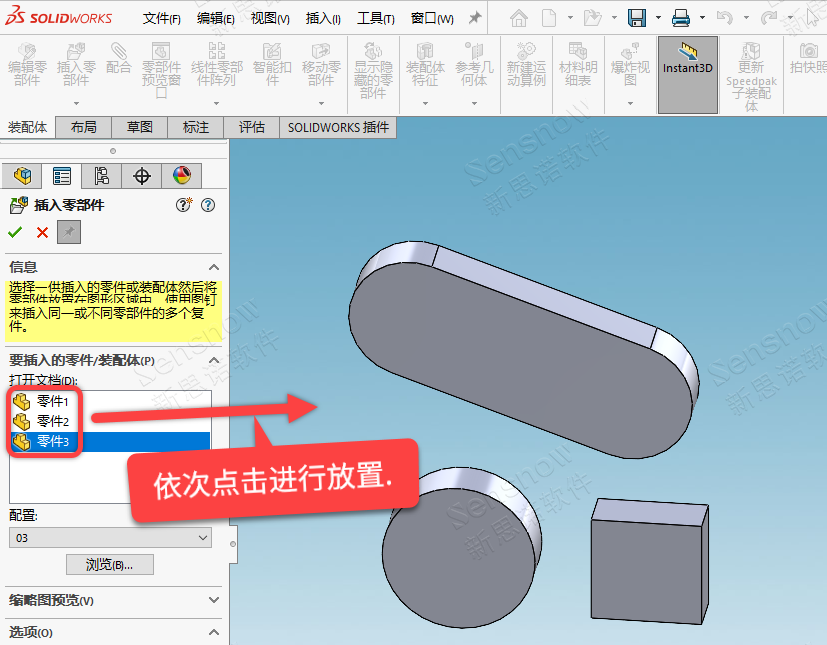Open the 配置 dropdown showing 03
Image resolution: width=827 pixels, height=645 pixels.
tap(110, 538)
